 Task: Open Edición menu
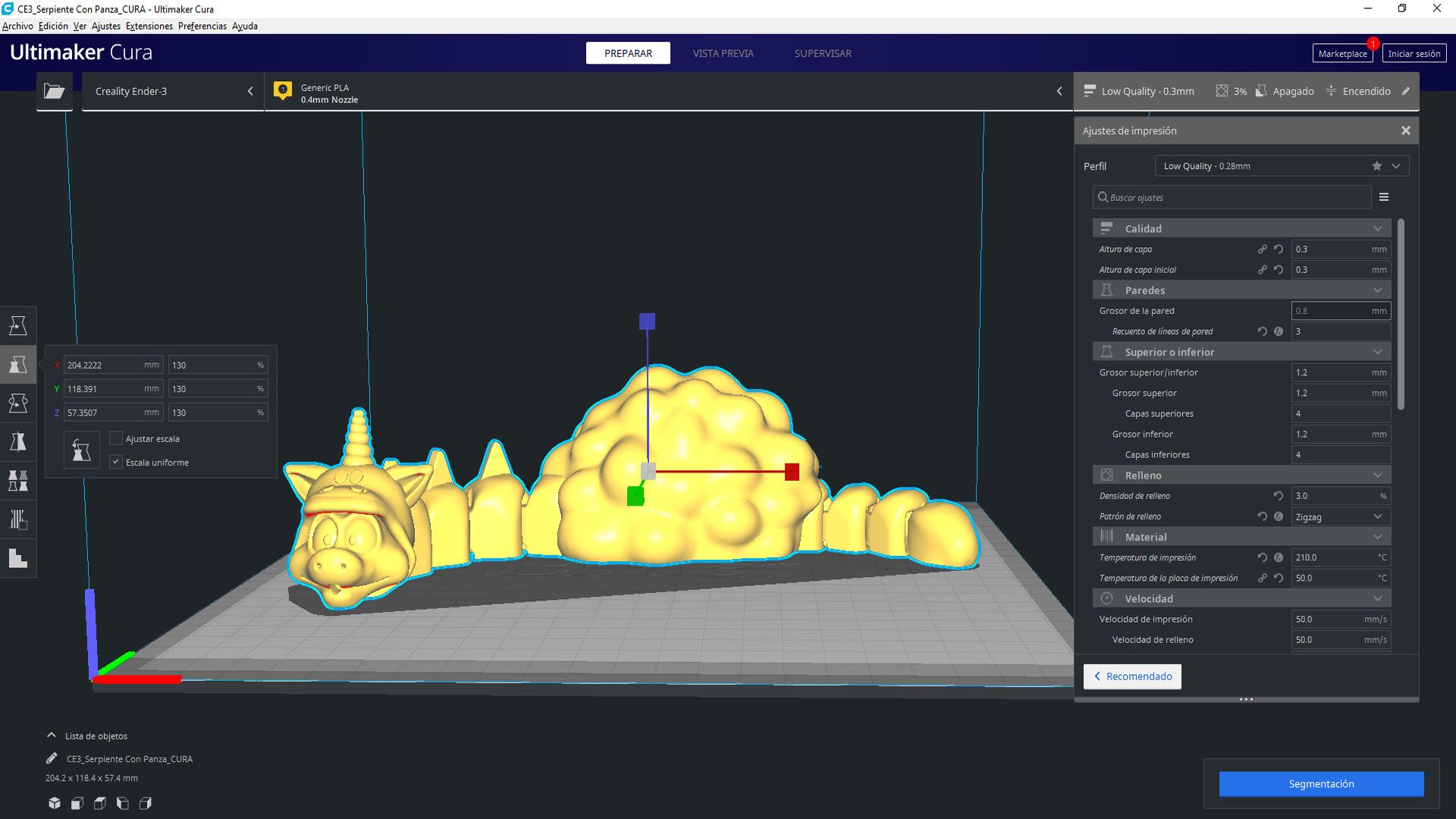53,26
